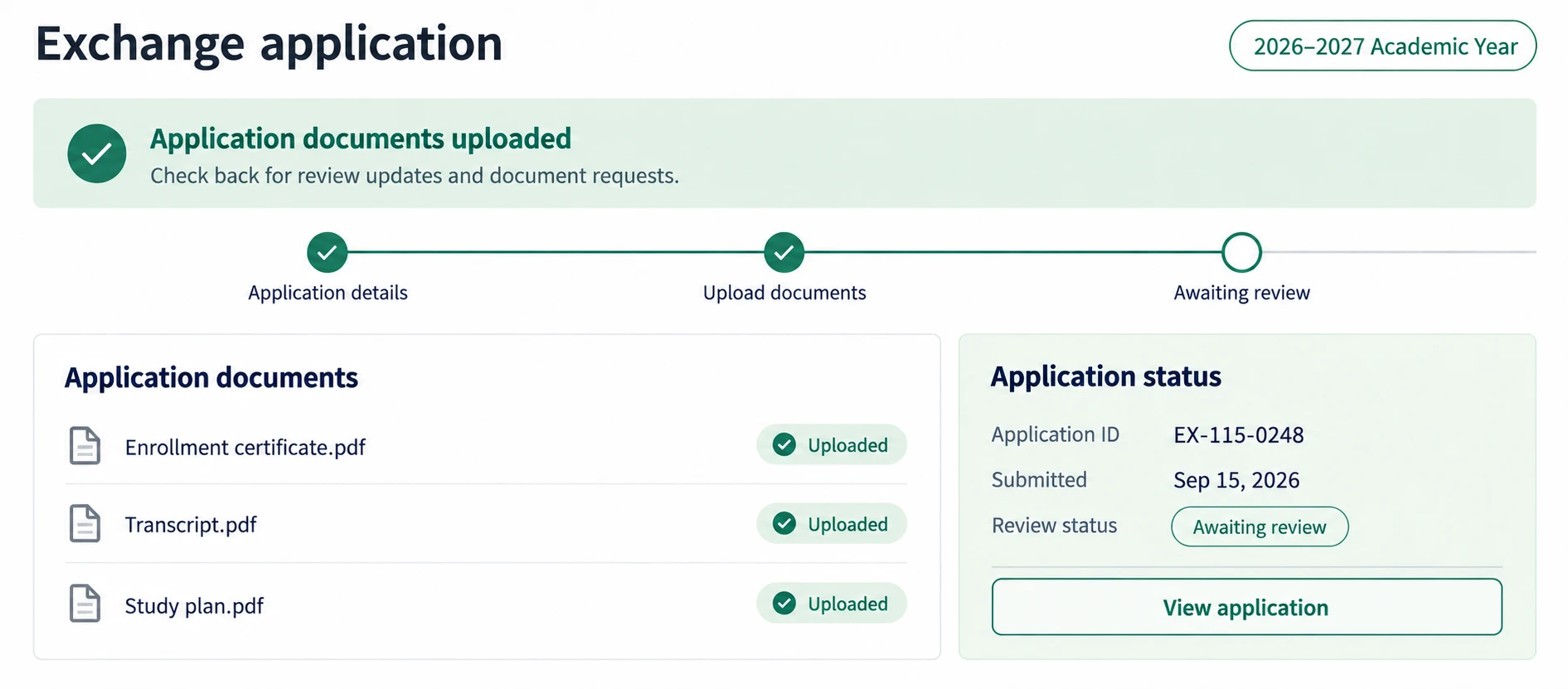Select the Study plan.pdf file name
The image size is (1568, 689).
194,606
